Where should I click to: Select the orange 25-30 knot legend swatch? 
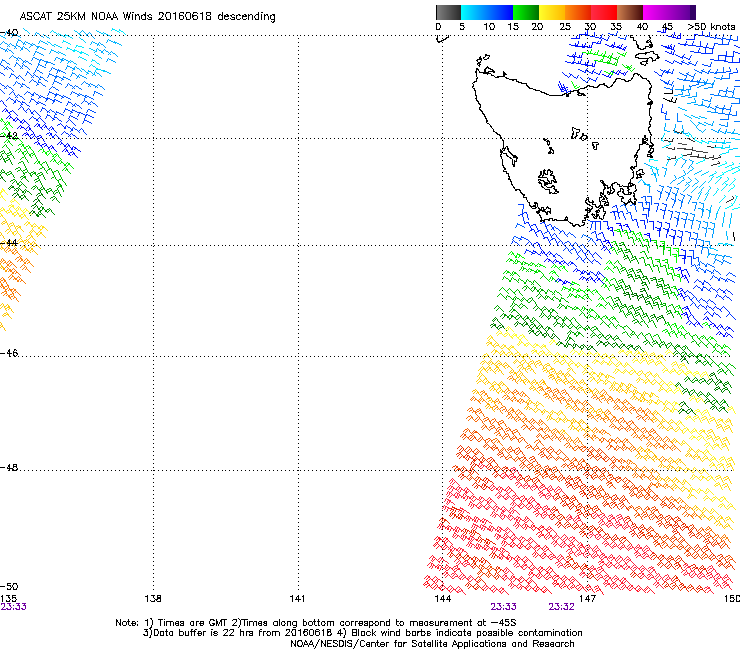coord(578,12)
